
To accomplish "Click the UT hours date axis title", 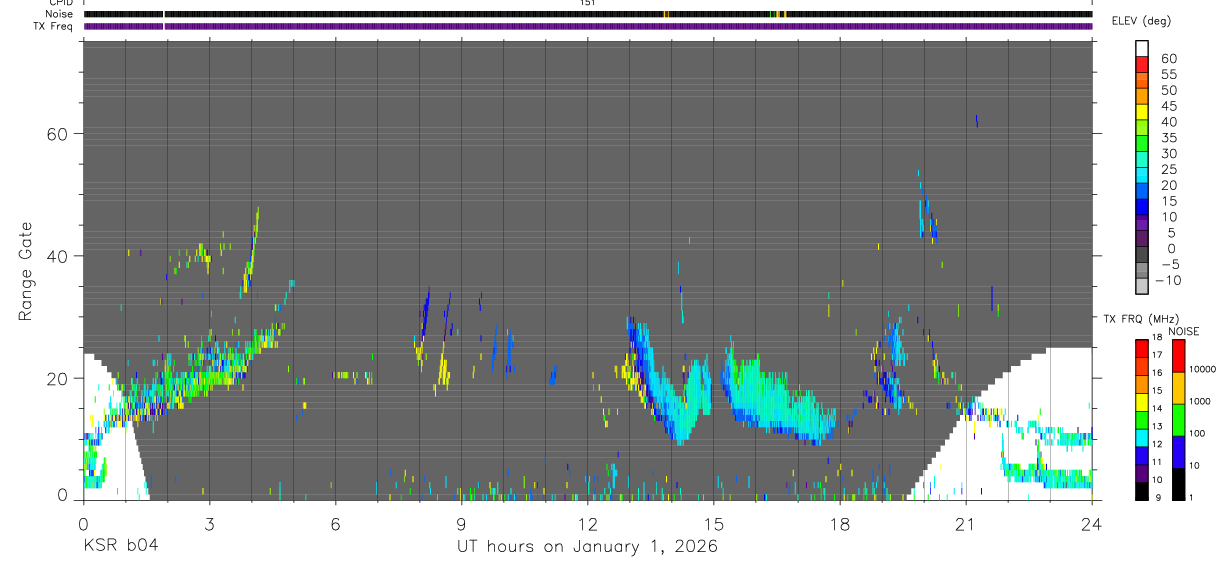I will pyautogui.click(x=587, y=547).
